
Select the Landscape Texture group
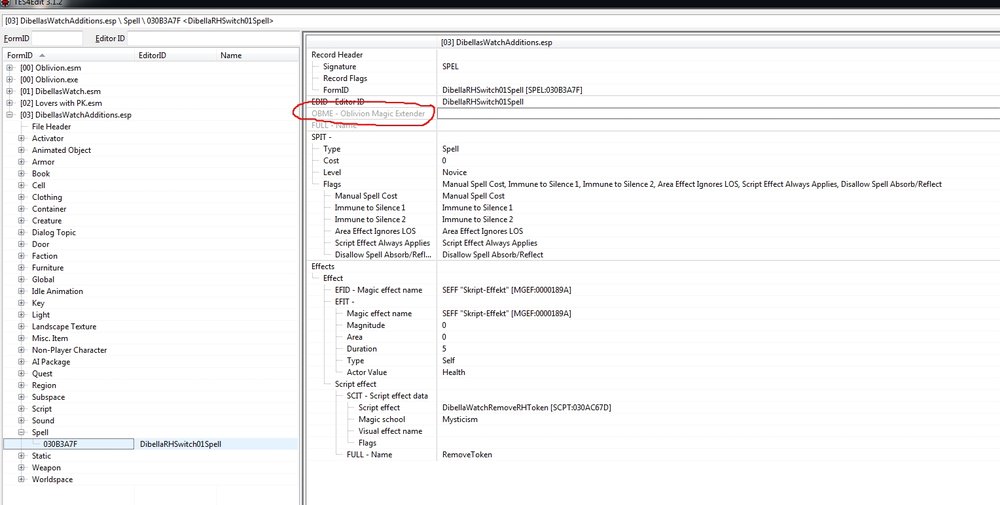click(64, 326)
